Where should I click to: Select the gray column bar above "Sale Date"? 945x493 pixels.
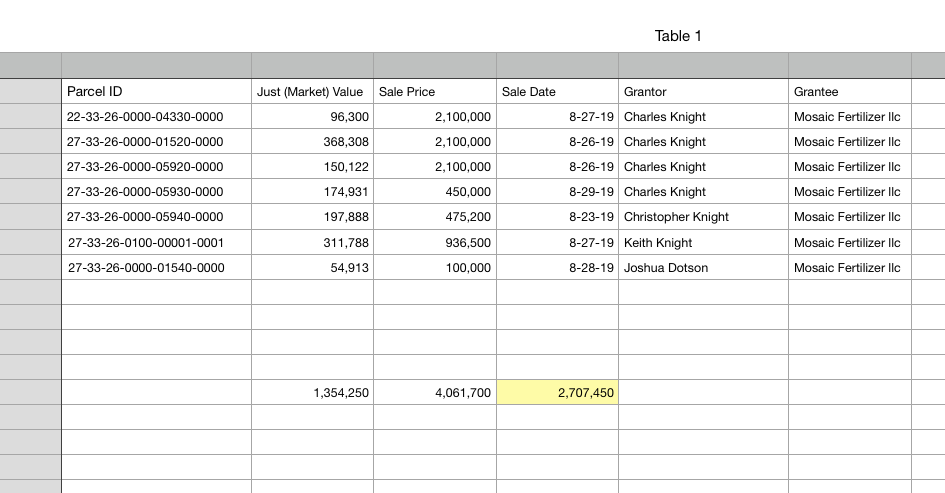(x=557, y=65)
